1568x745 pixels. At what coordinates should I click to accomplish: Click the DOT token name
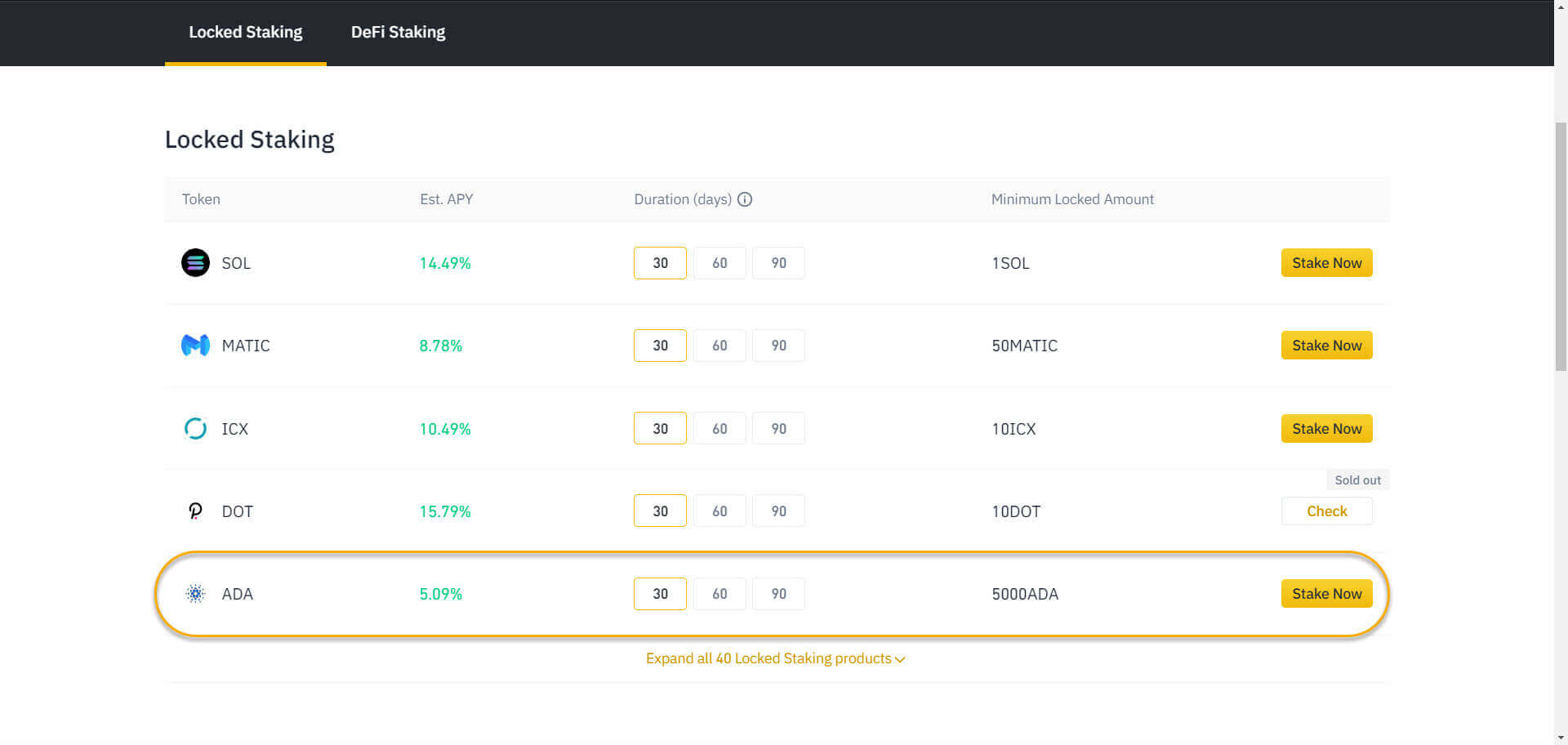[237, 511]
